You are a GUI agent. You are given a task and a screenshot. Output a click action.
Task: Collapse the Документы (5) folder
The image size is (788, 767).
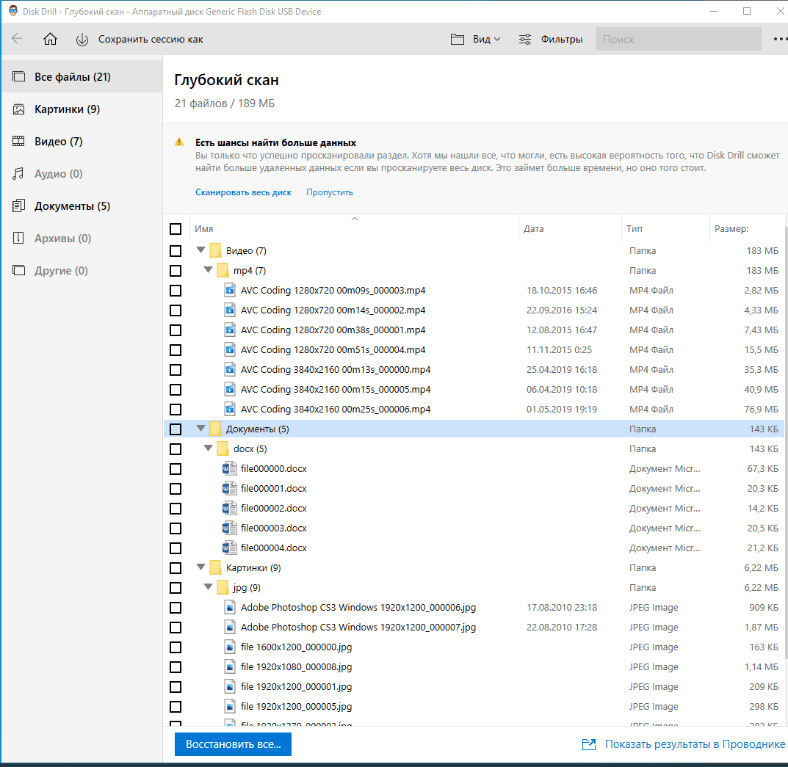(201, 429)
